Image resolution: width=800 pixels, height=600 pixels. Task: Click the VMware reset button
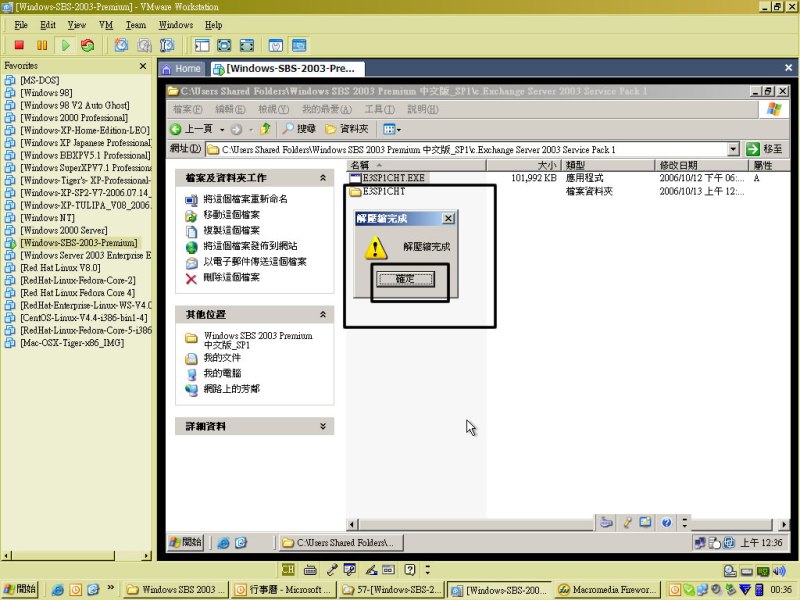88,45
